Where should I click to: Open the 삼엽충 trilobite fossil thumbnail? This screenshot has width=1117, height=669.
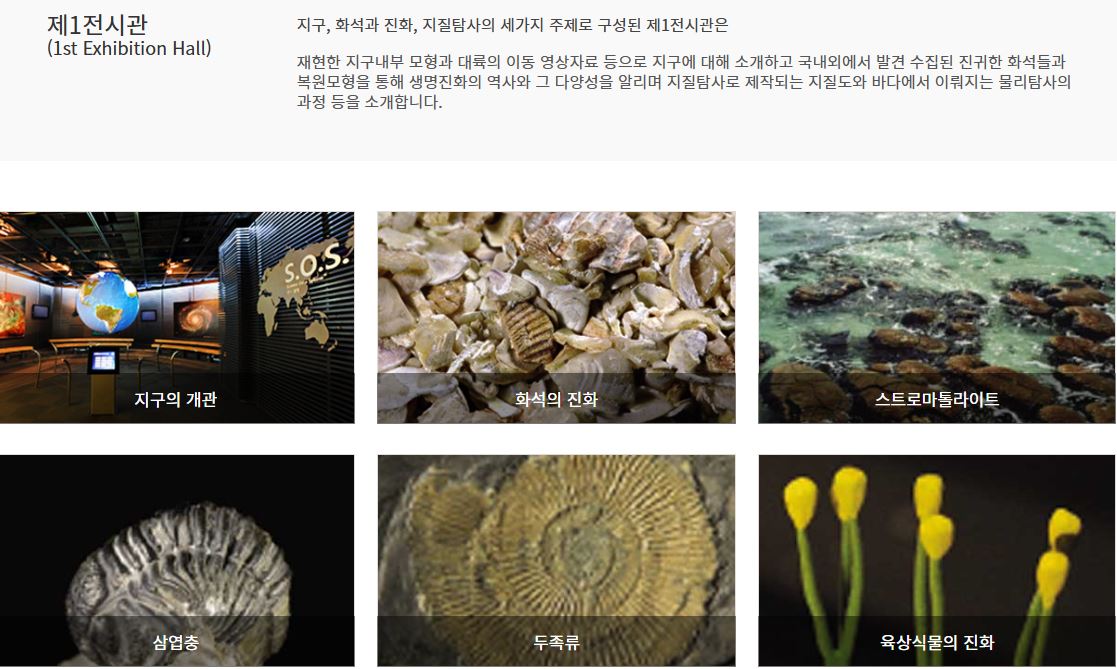point(177,561)
